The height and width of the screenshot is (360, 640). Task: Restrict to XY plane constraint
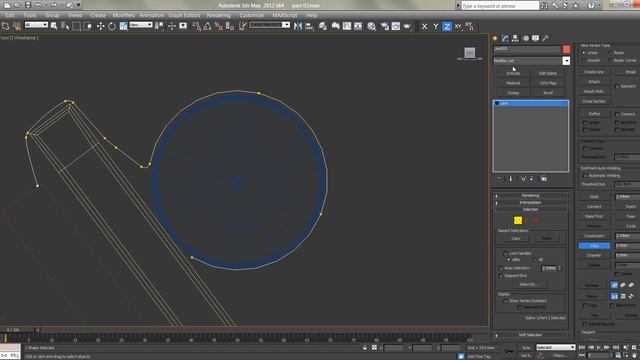pos(458,27)
